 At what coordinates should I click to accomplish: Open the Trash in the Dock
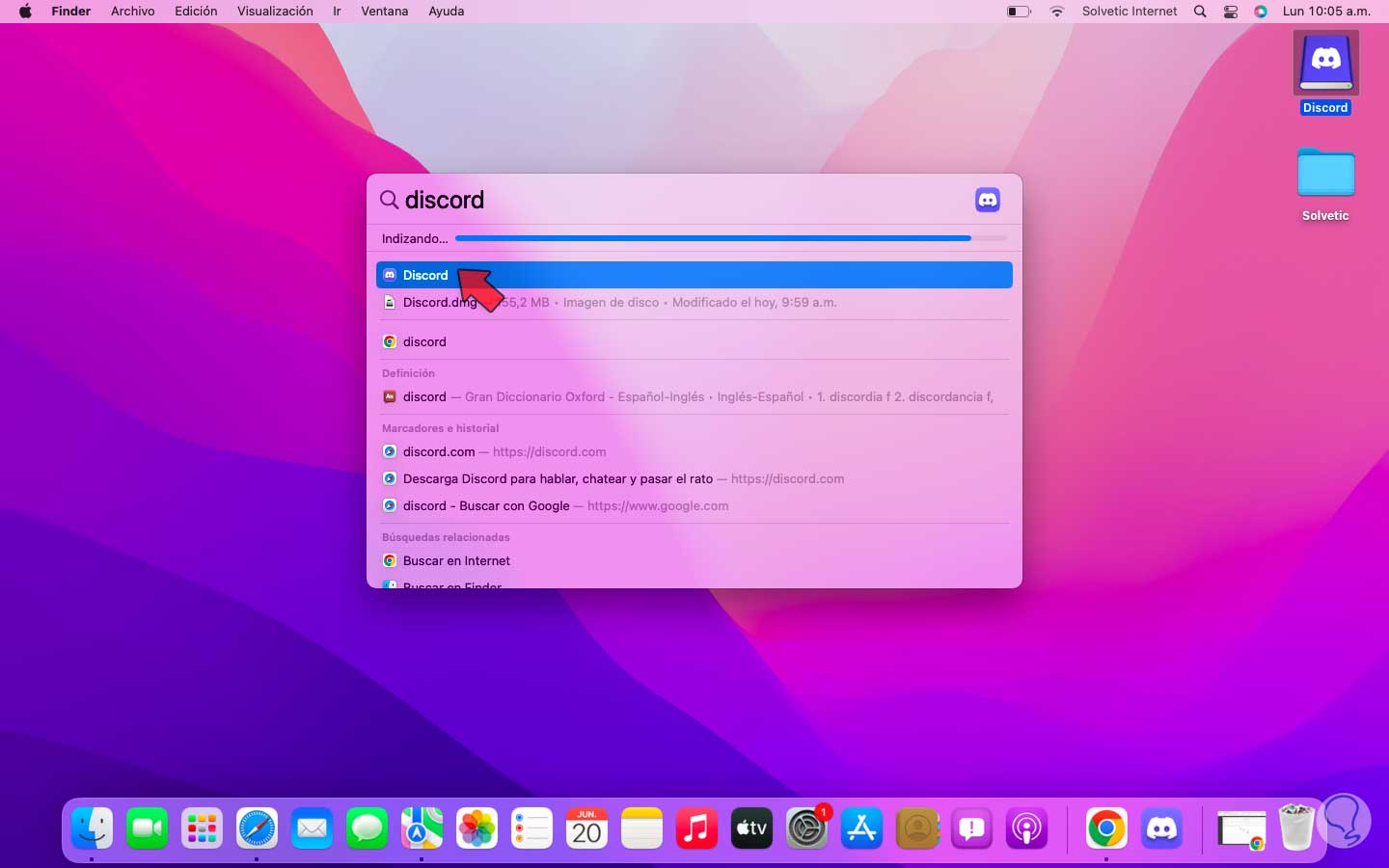1297,828
